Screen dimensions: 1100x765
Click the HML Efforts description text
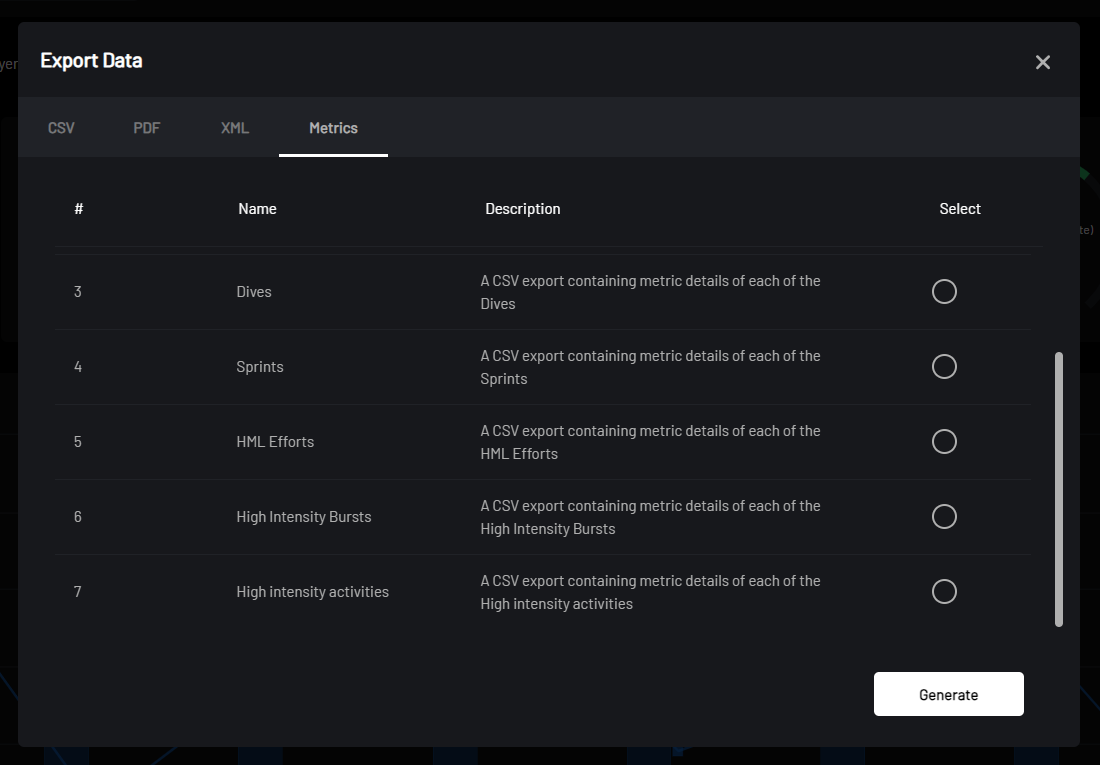(x=650, y=442)
